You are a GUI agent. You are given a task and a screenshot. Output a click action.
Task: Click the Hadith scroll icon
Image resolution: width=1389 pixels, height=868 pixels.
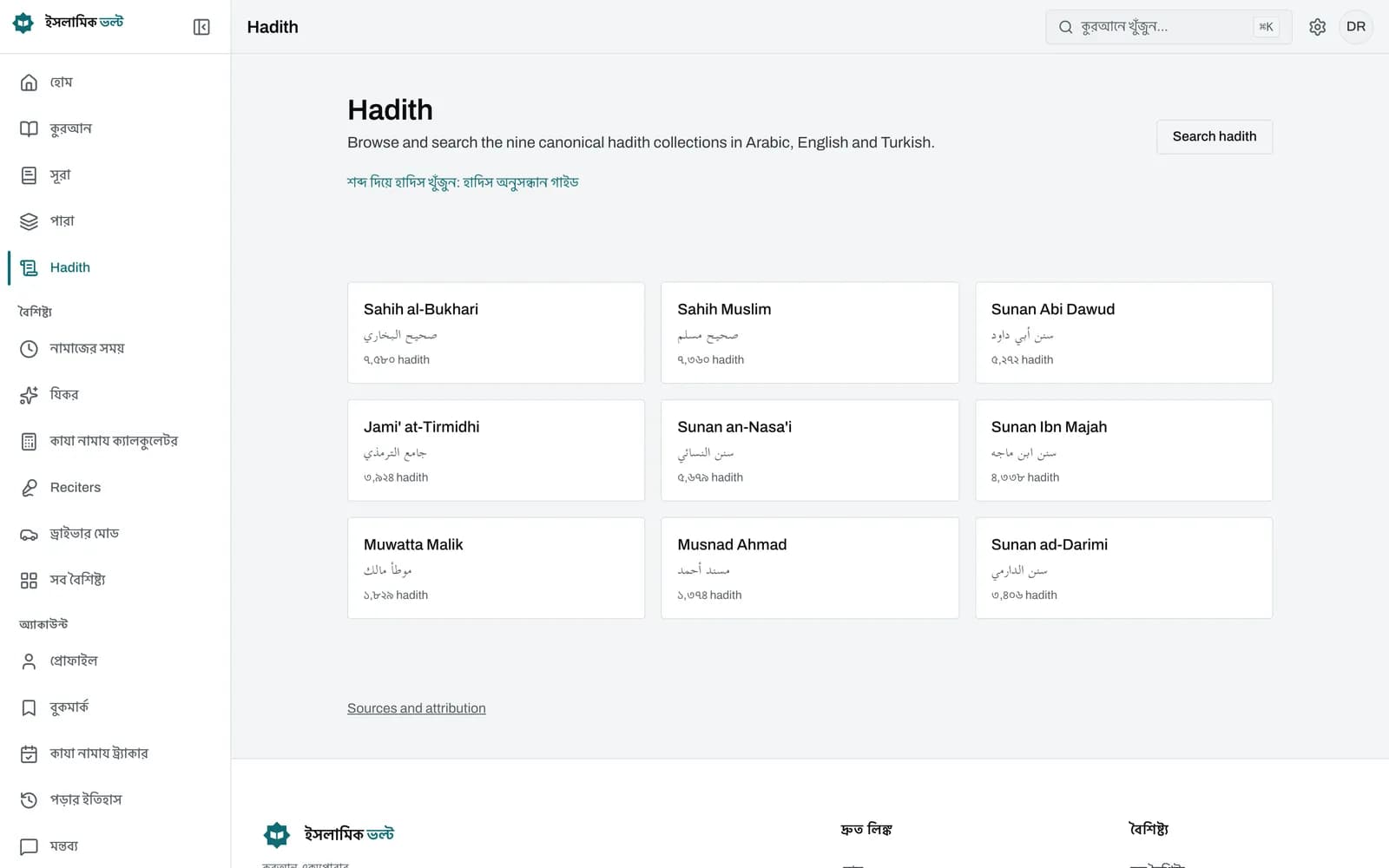coord(29,267)
